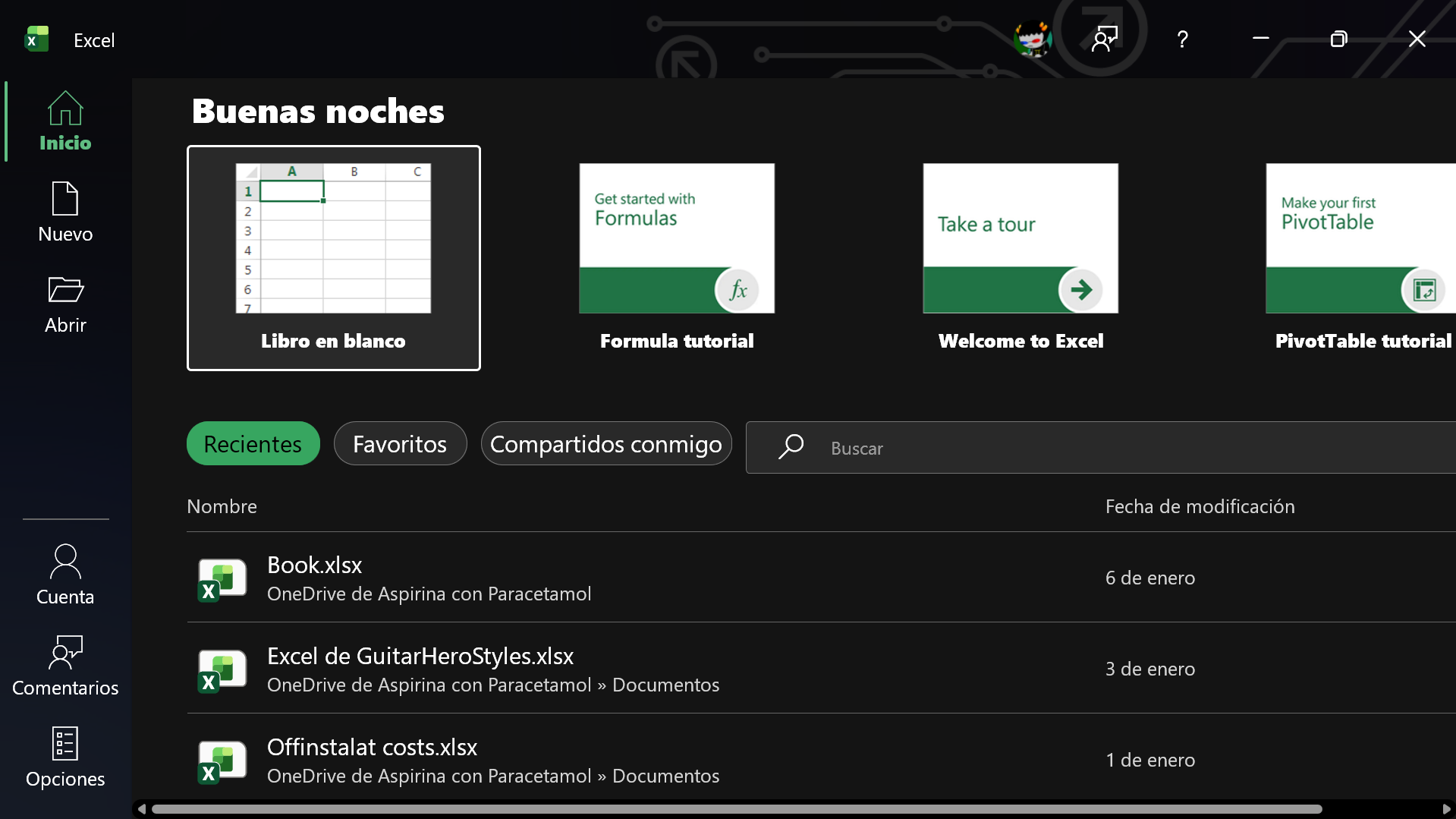Viewport: 1456px width, 819px height.
Task: Click the 1 de enero date
Action: (x=1150, y=760)
